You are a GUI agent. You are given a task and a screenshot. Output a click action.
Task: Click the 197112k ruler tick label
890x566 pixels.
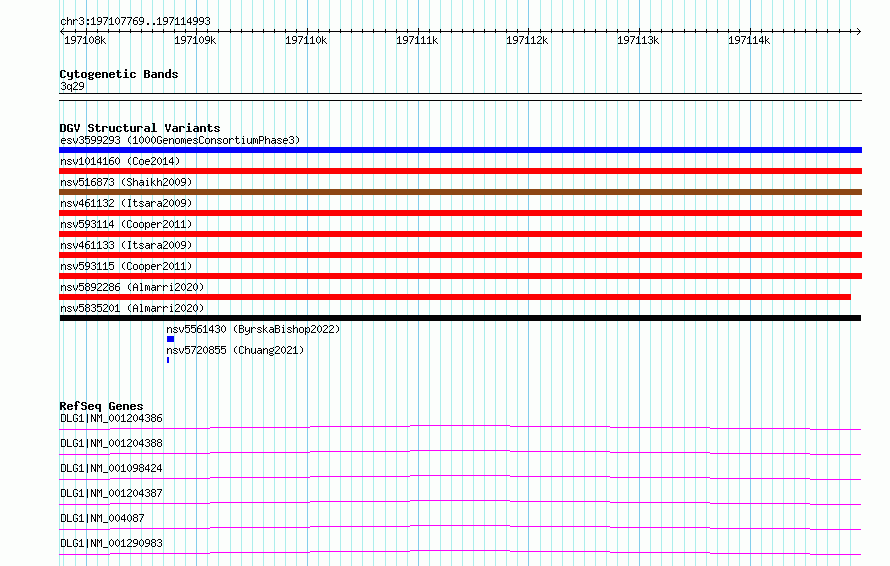(x=527, y=40)
